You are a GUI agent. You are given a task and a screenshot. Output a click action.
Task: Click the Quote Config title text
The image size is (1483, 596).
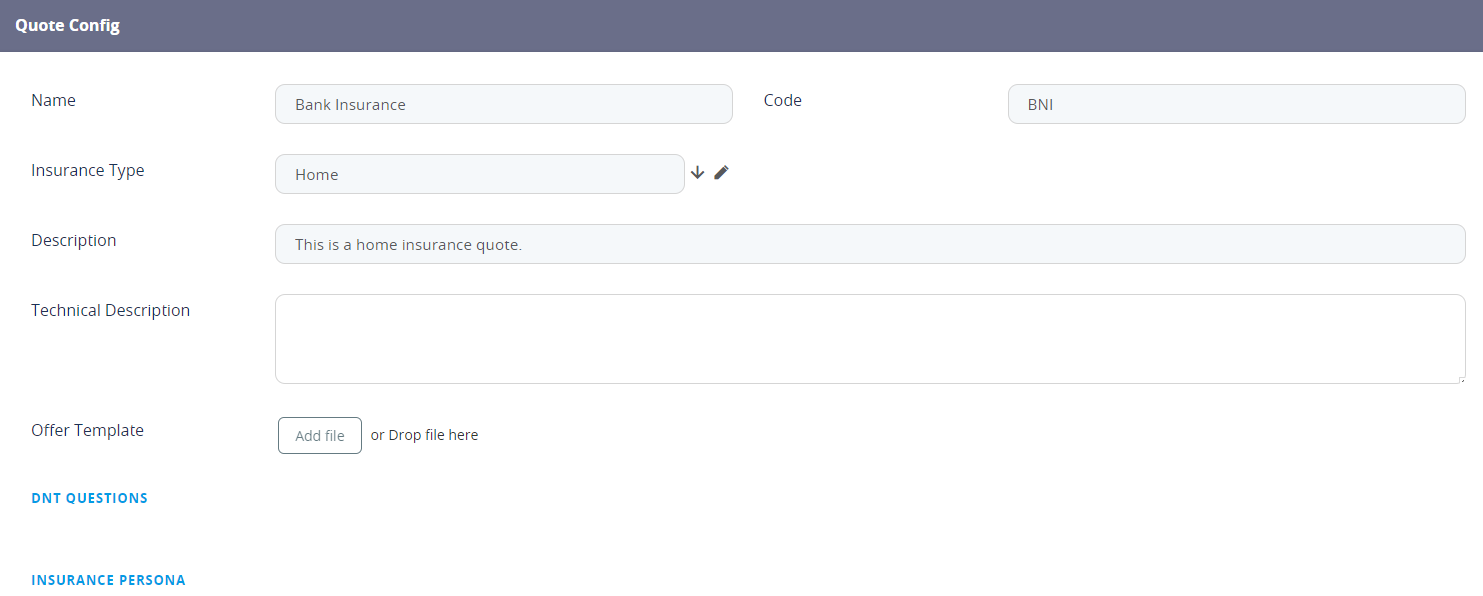pos(67,26)
